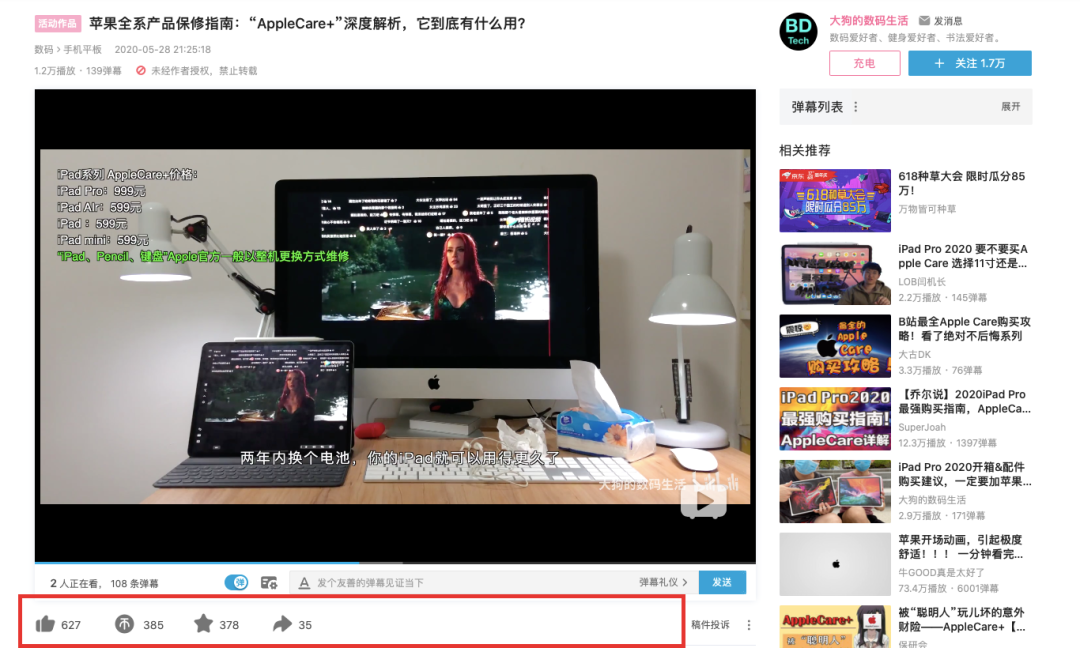
Task: Open the three-dot menu beside 弹幕列表
Action: [855, 107]
